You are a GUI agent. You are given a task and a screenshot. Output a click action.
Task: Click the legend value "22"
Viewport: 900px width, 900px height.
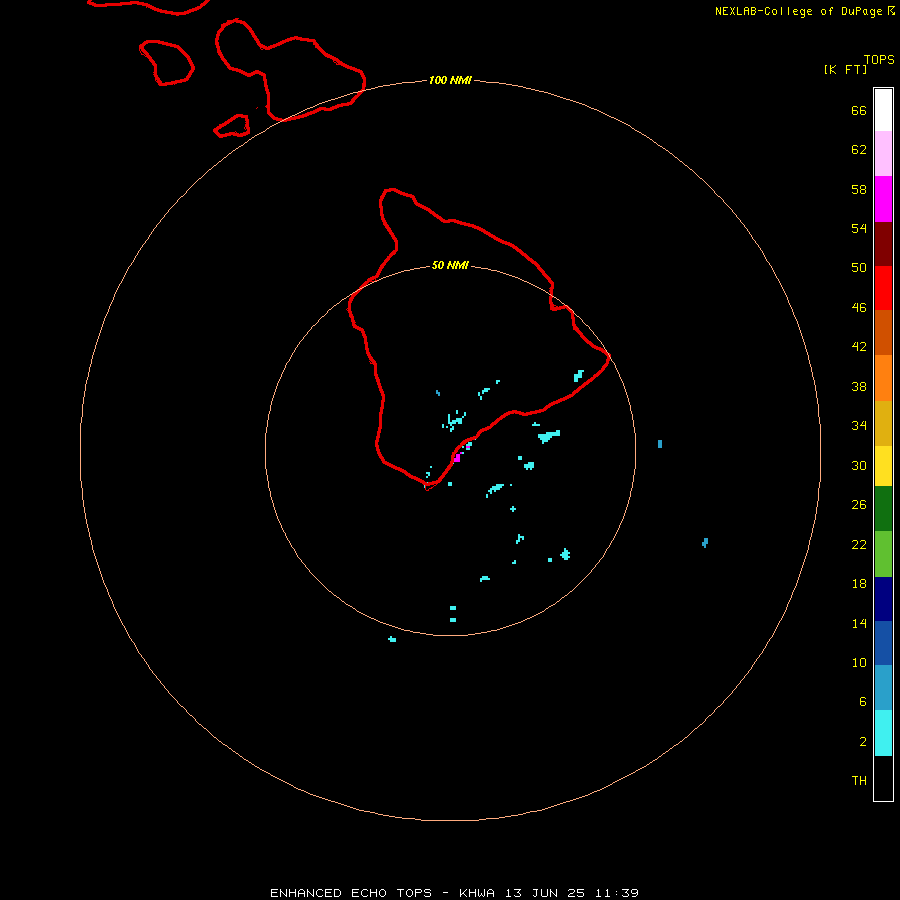[859, 544]
